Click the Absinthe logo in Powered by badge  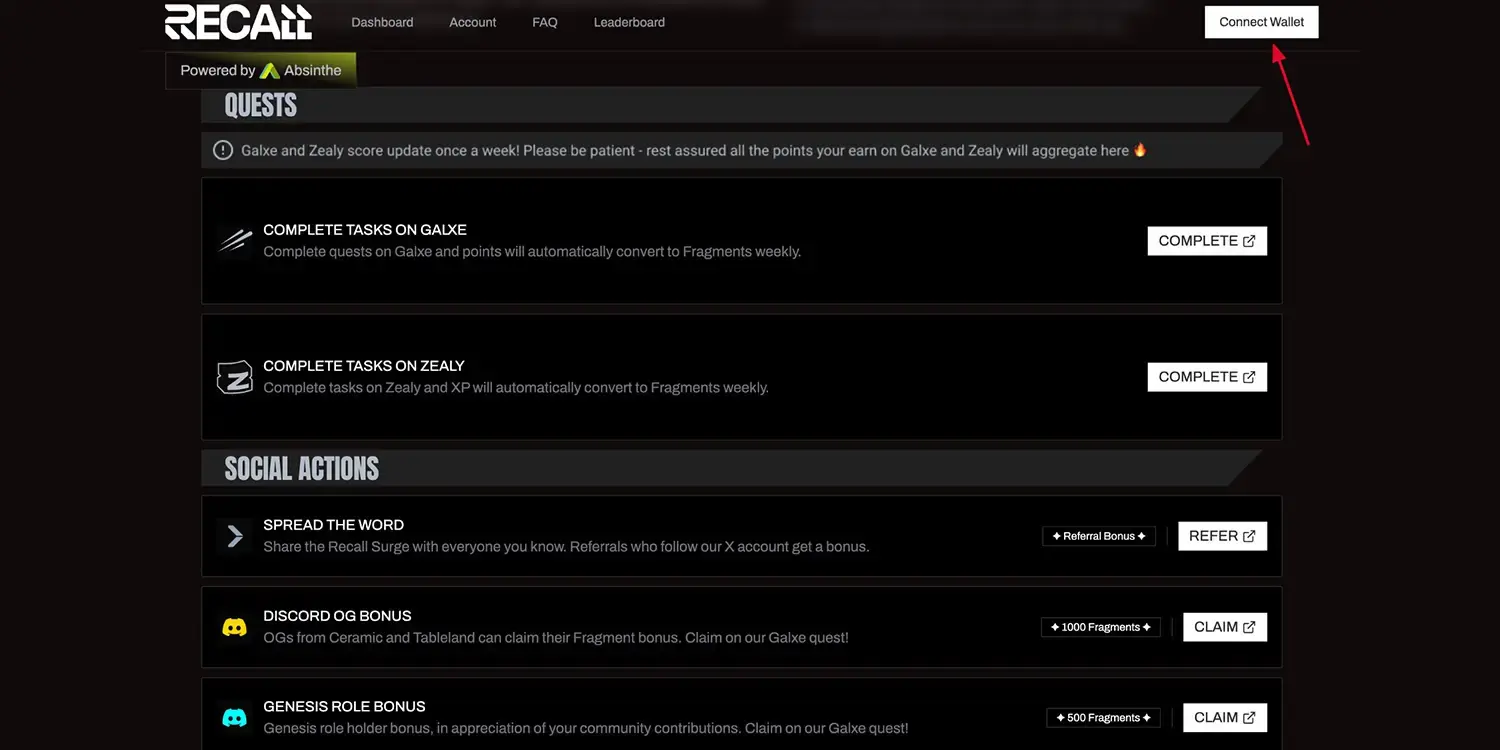point(270,71)
